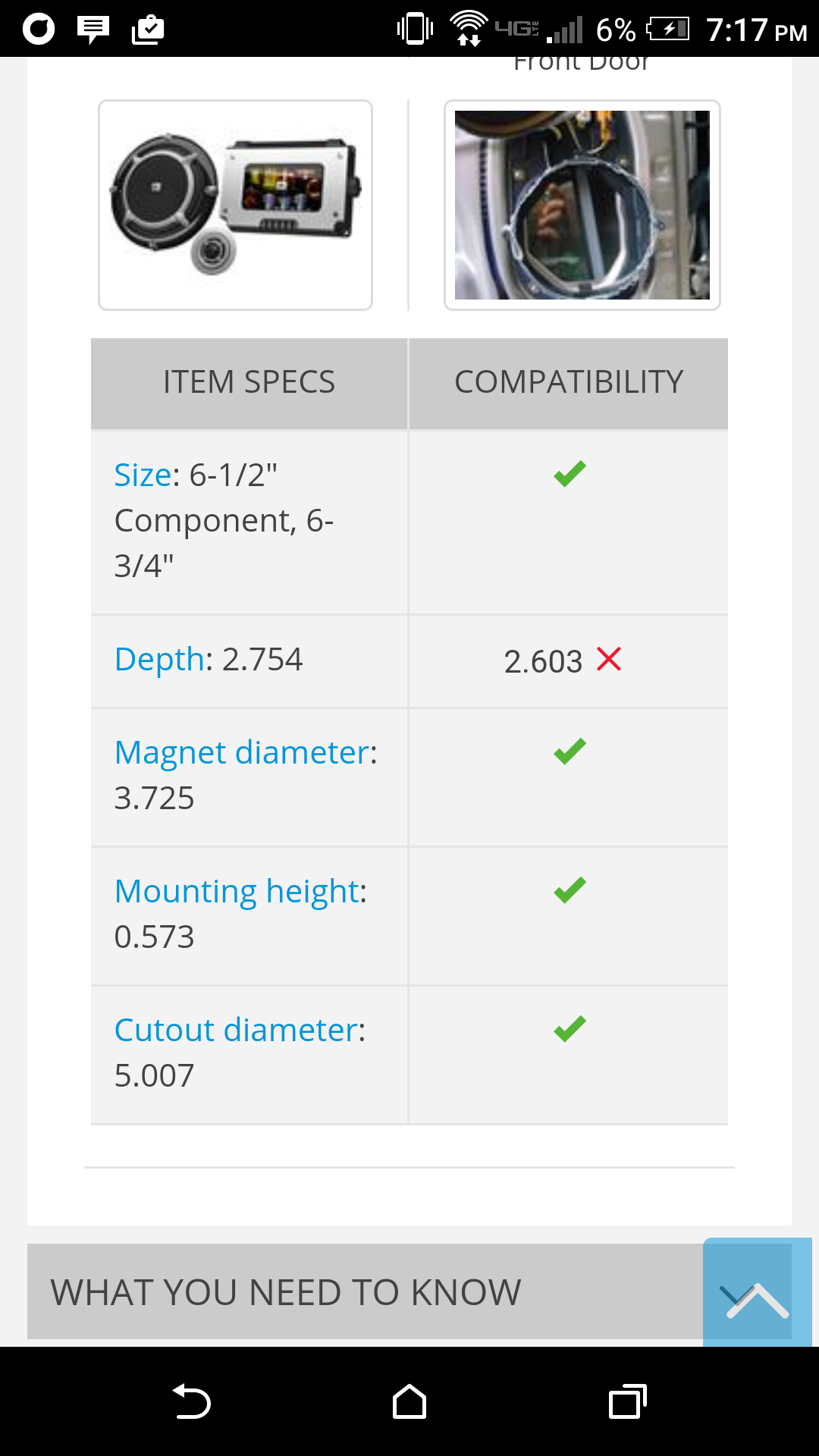Open the Cutout diameter link
The width and height of the screenshot is (819, 1456).
coord(236,1030)
